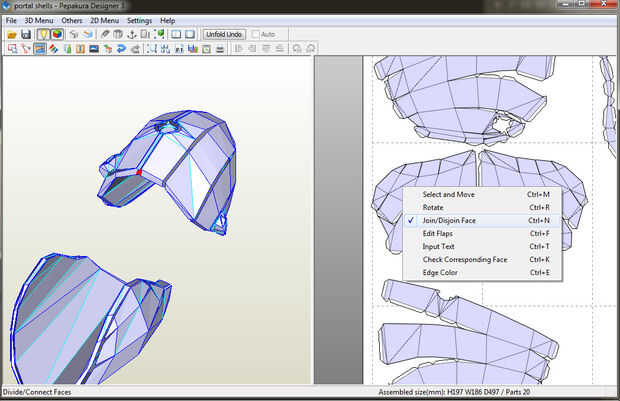Pick Edge Color in context menu

coord(441,272)
